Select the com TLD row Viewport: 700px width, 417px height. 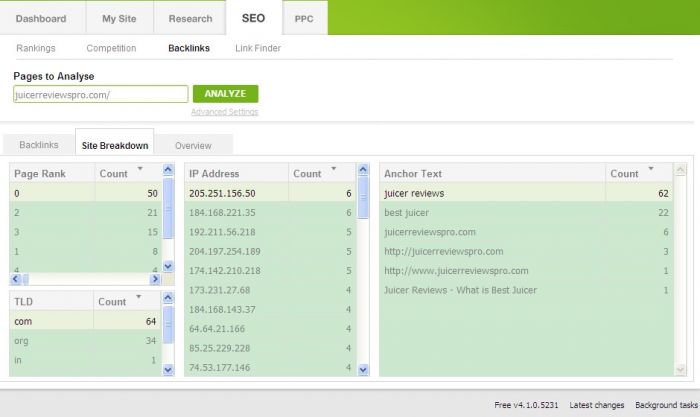(x=85, y=321)
